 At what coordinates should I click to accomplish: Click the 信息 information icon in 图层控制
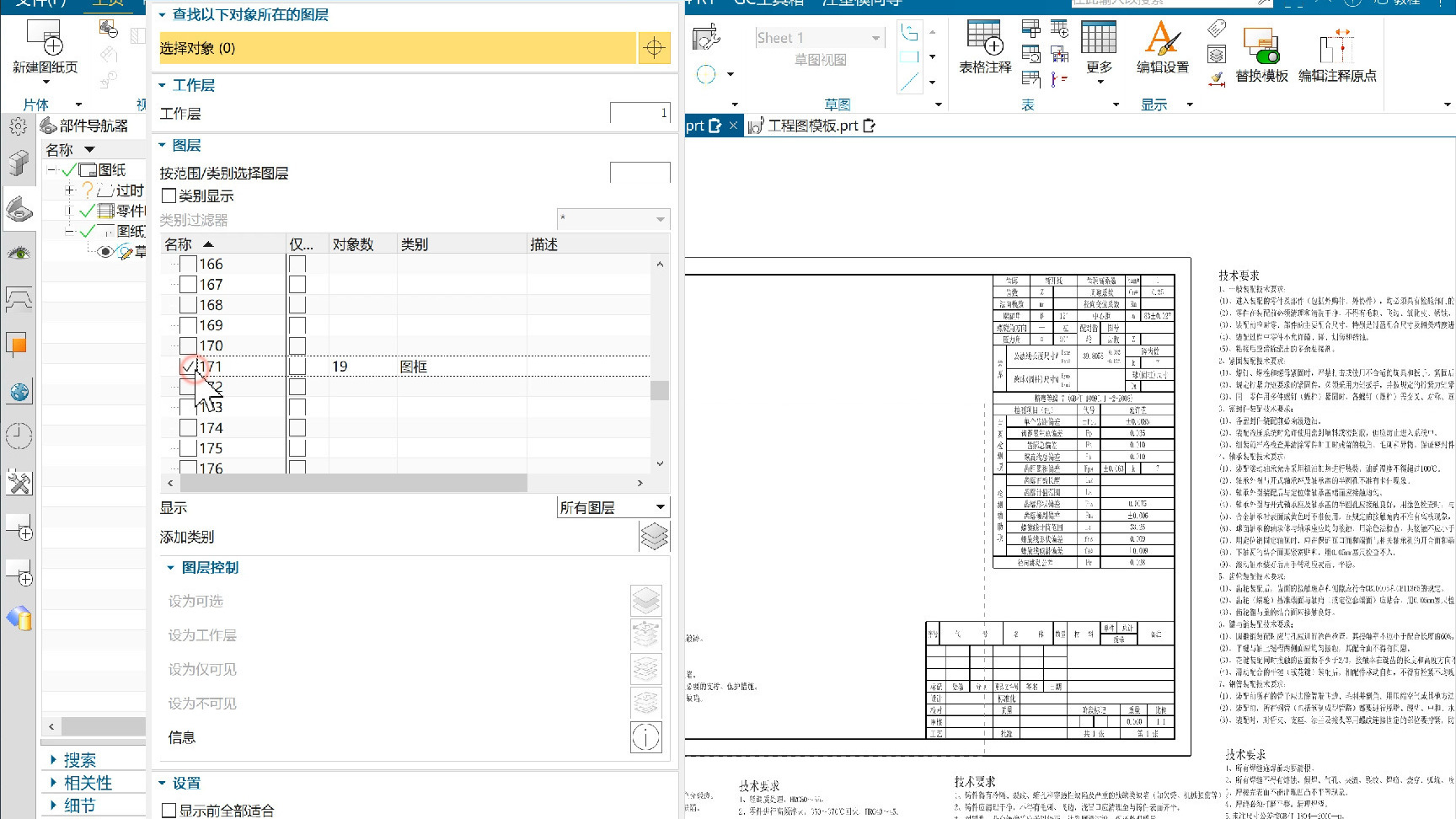coord(645,737)
